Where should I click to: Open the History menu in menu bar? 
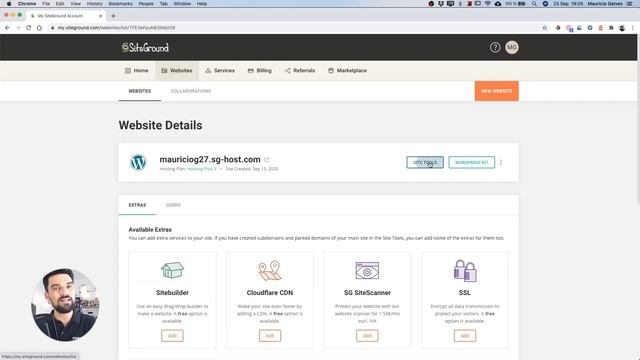pyautogui.click(x=94, y=4)
